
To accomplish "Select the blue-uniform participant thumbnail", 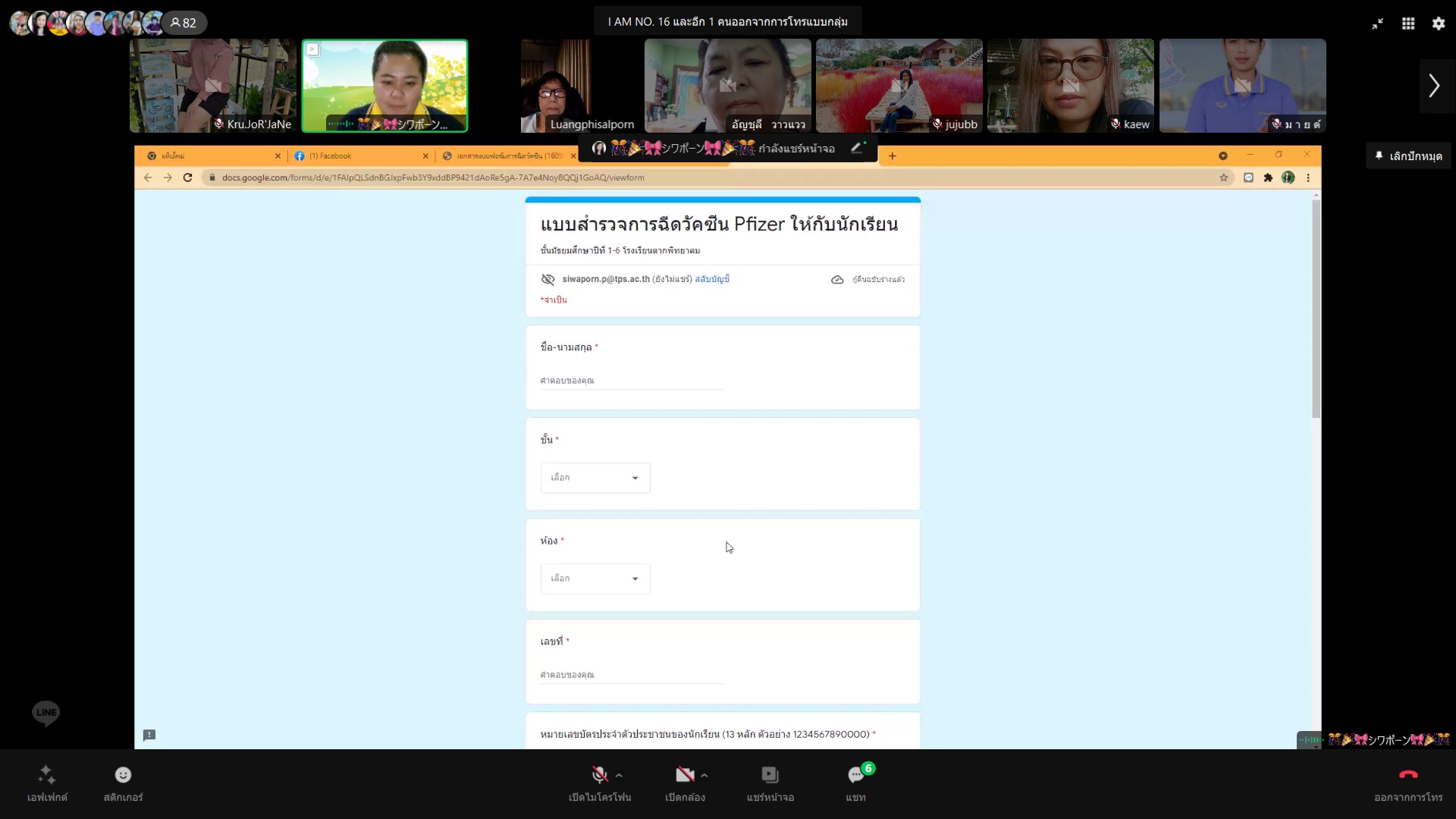I will [x=1242, y=86].
